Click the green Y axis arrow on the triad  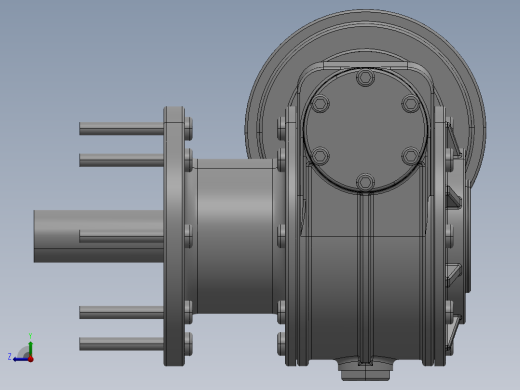tap(30, 348)
